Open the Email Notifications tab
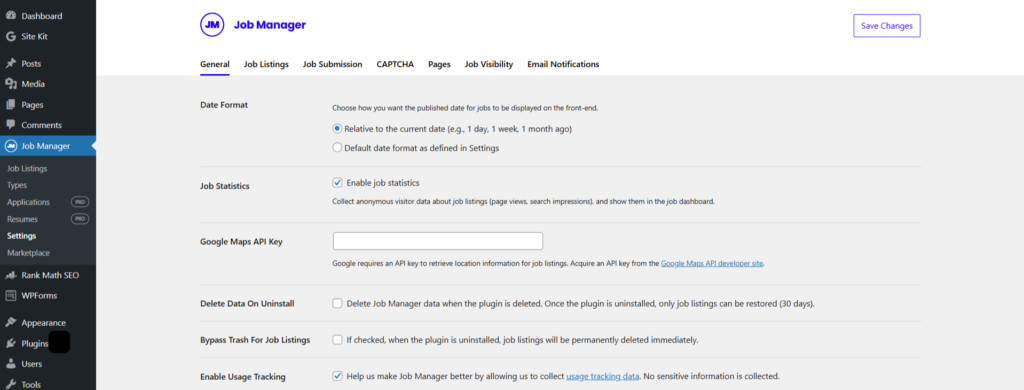The height and width of the screenshot is (390, 1024). (x=563, y=64)
